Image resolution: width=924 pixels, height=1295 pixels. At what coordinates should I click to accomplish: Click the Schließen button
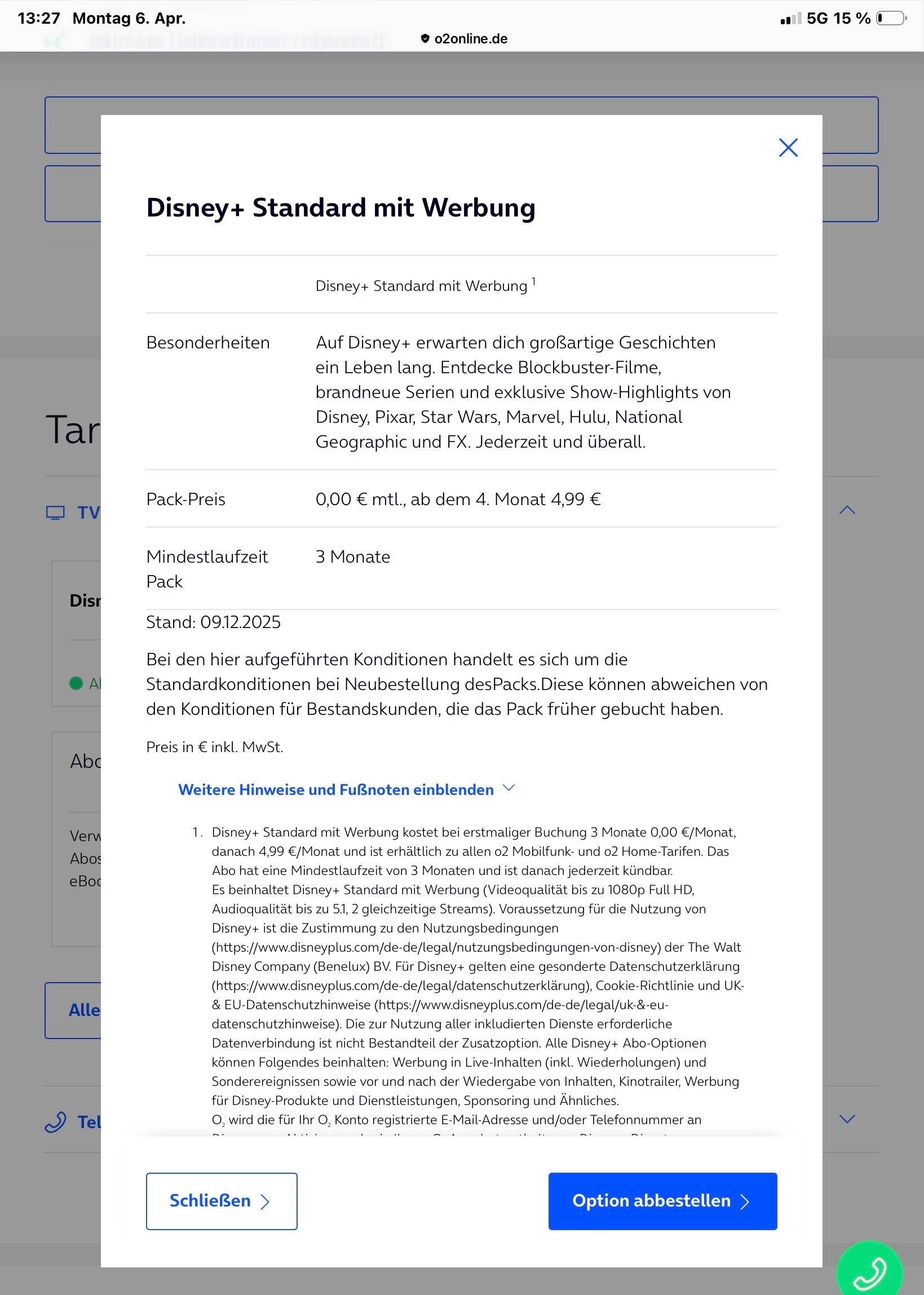(222, 1200)
